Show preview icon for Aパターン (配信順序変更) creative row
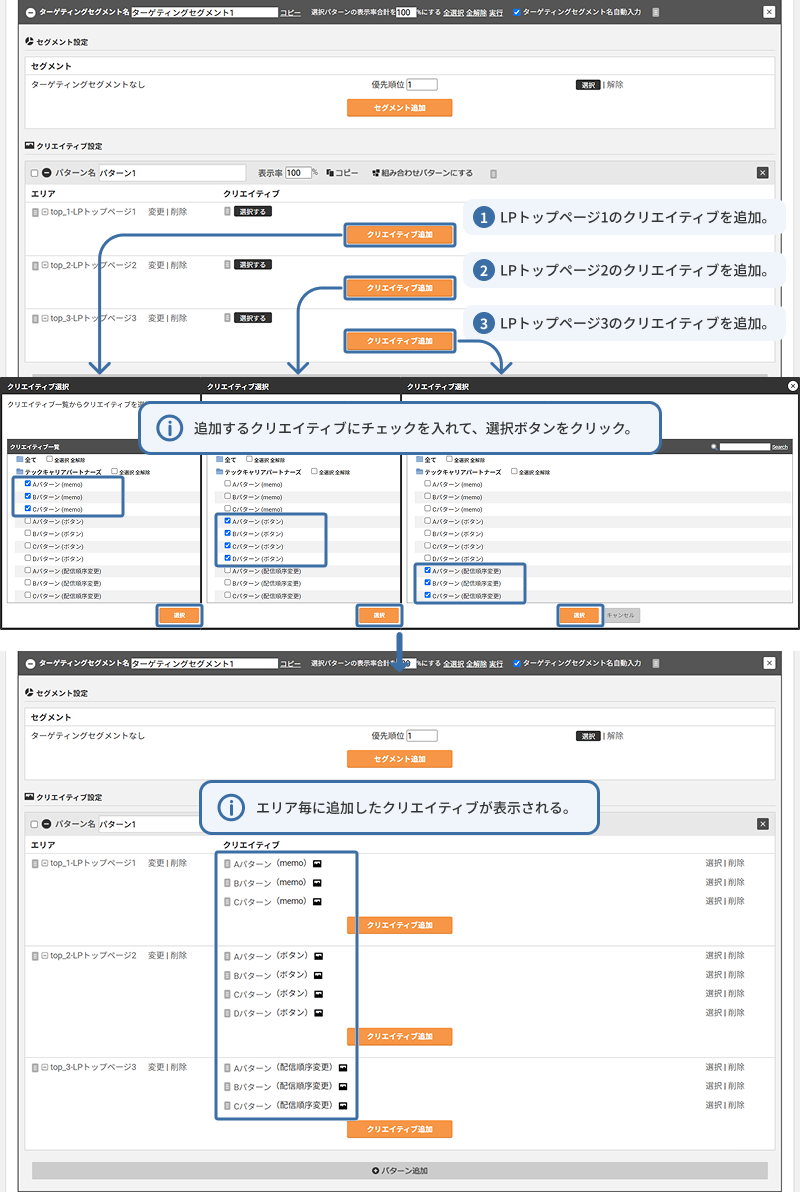The width and height of the screenshot is (800, 1192). click(343, 1068)
